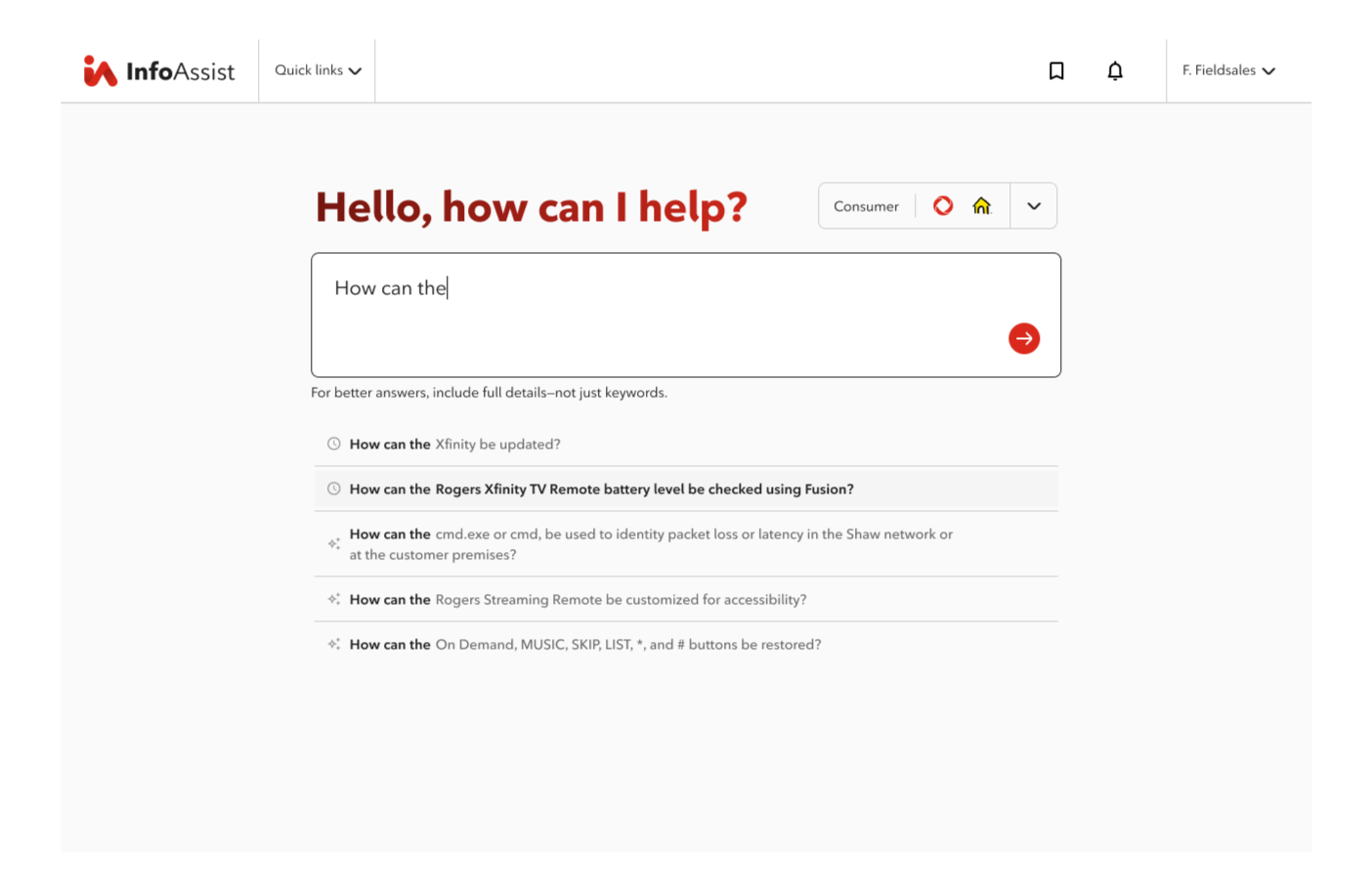Expand the Consumer segment selector chevron
The image size is (1372, 891).
point(1034,206)
